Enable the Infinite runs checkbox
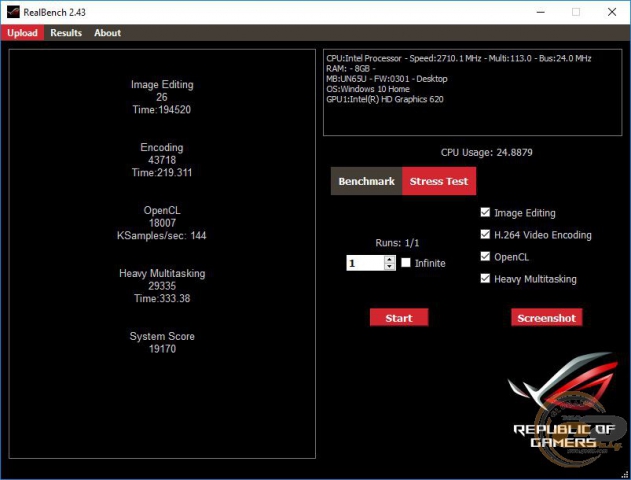 406,263
